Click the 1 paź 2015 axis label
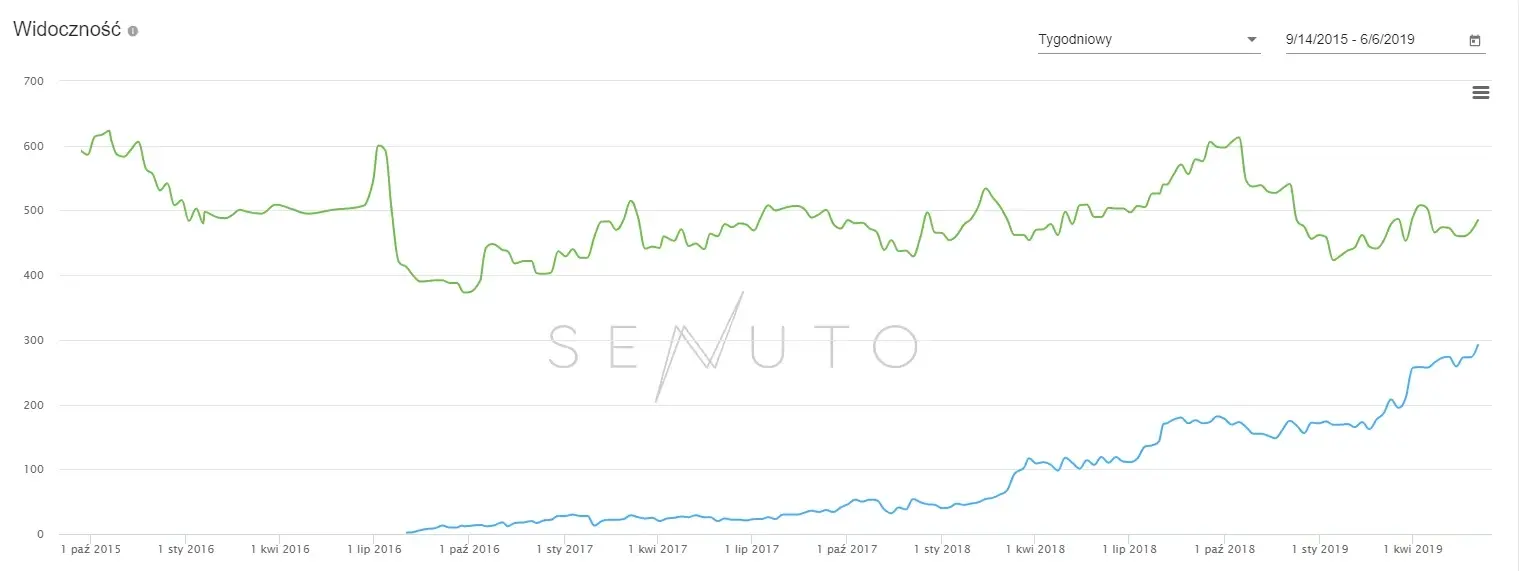The image size is (1519, 571). (x=90, y=549)
